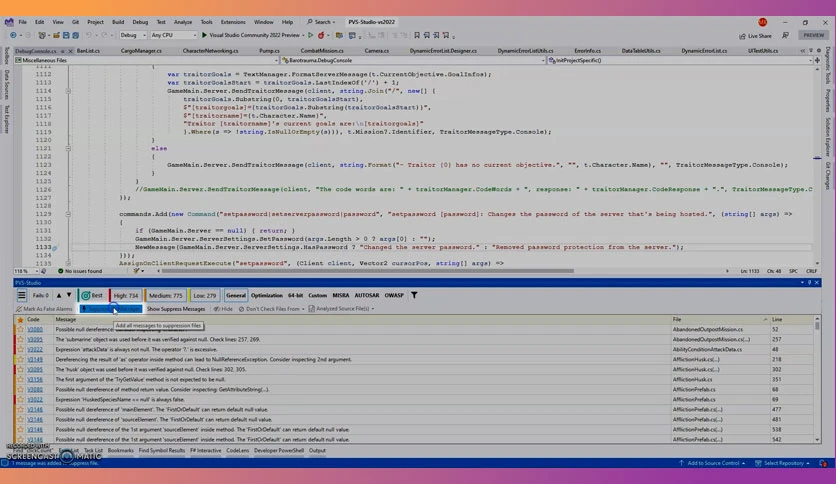This screenshot has width=836, height=484.
Task: Open Don't Check Files From dropdown
Action: pyautogui.click(x=272, y=309)
